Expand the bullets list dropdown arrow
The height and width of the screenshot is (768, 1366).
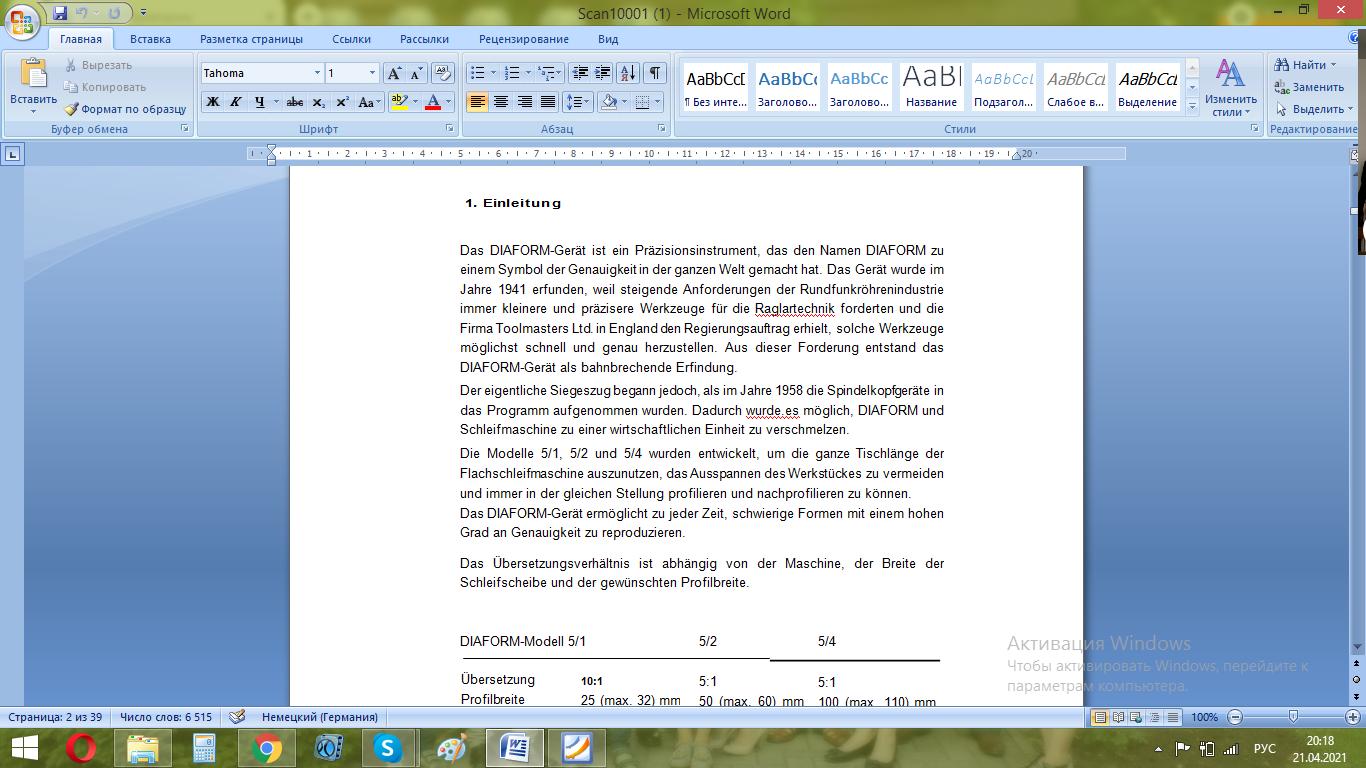click(x=493, y=73)
